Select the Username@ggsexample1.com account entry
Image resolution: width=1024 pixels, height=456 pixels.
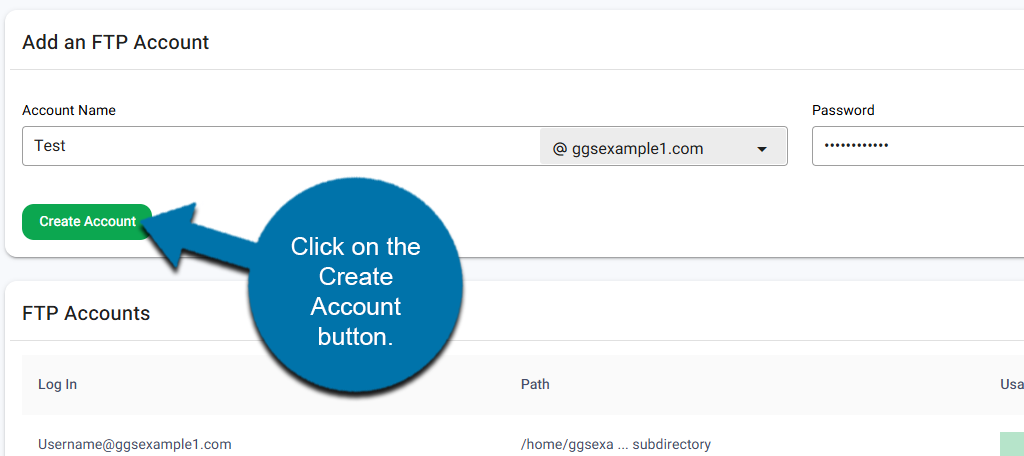pyautogui.click(x=135, y=444)
